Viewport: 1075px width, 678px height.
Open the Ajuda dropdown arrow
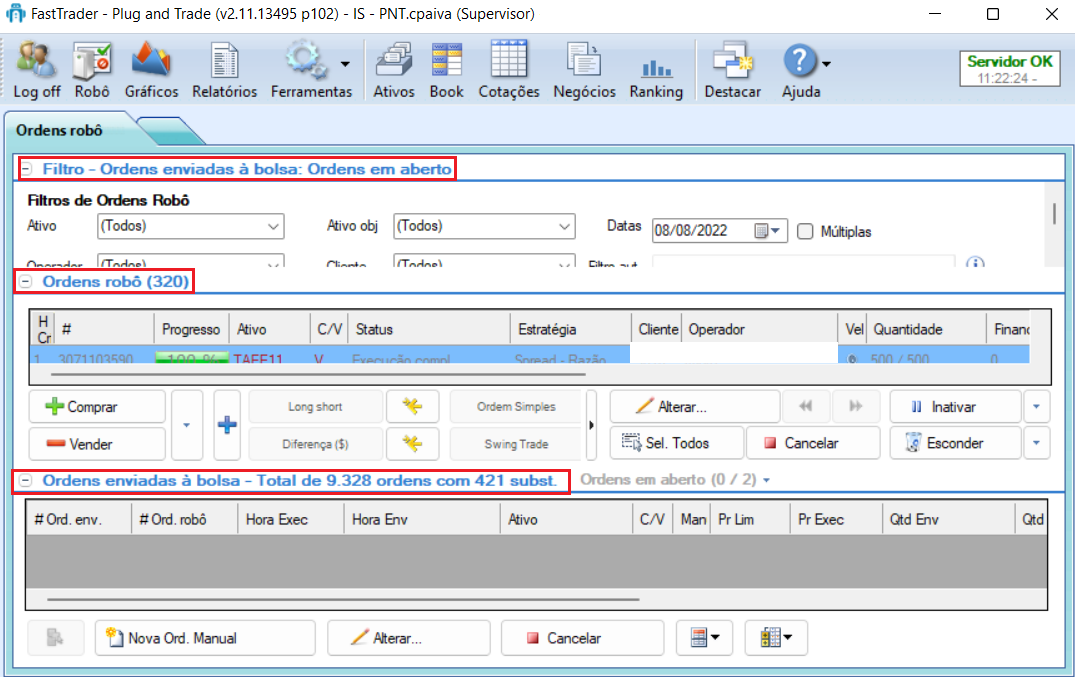tap(826, 64)
